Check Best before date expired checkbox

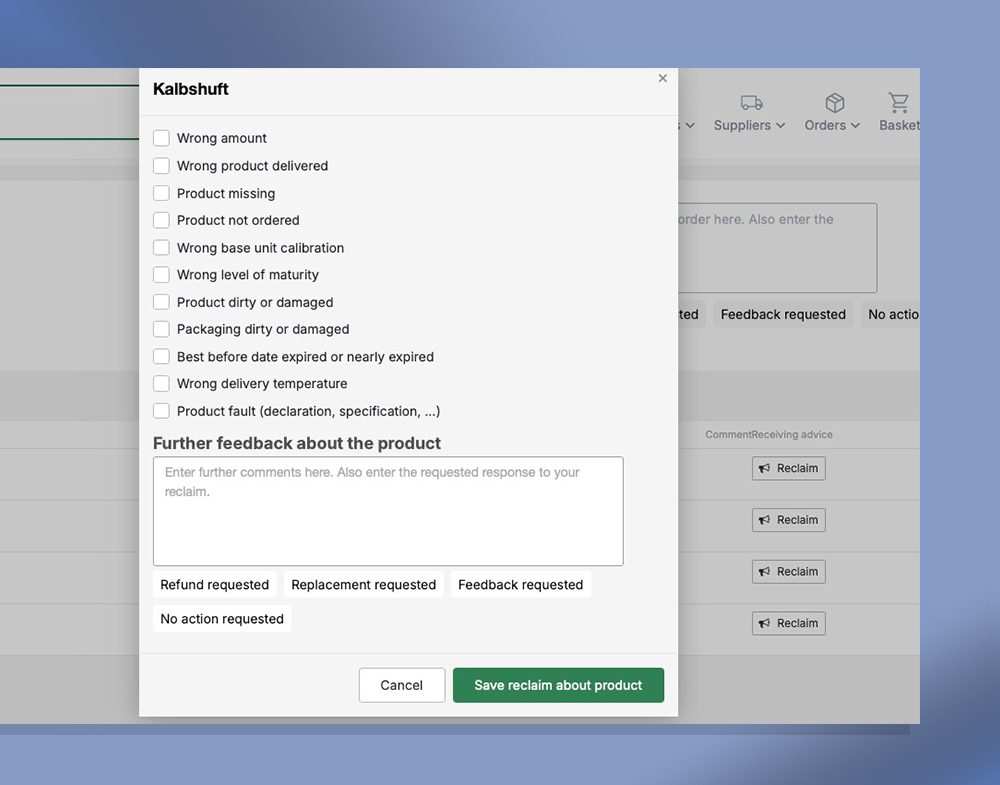point(161,356)
